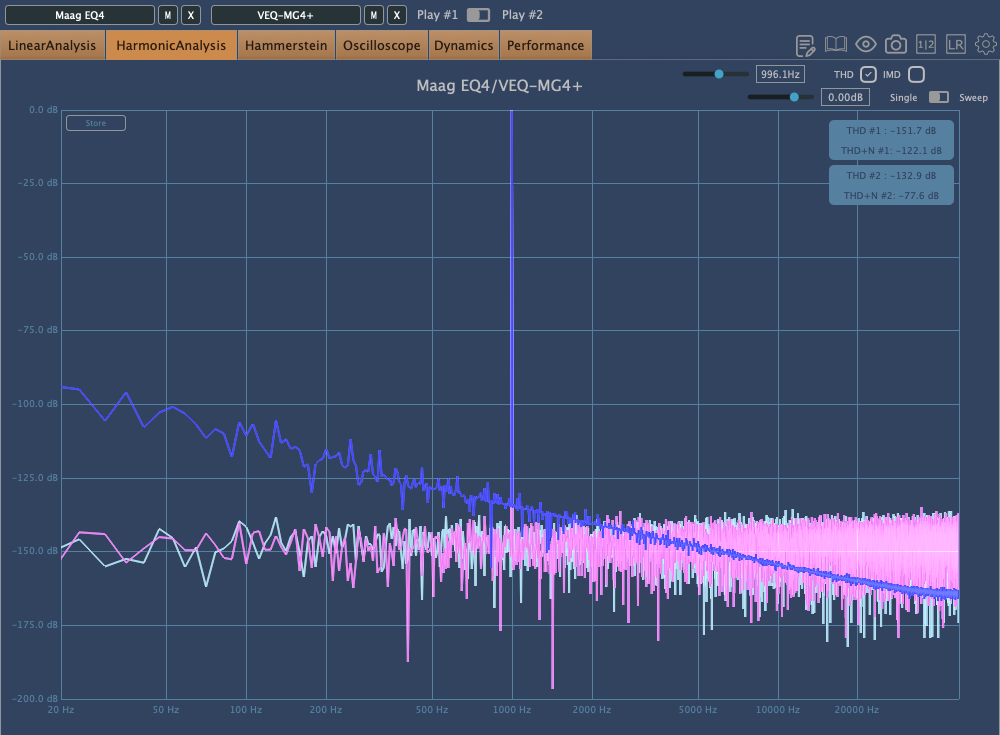The height and width of the screenshot is (735, 1000).
Task: Click the LR channel icon
Action: point(955,44)
